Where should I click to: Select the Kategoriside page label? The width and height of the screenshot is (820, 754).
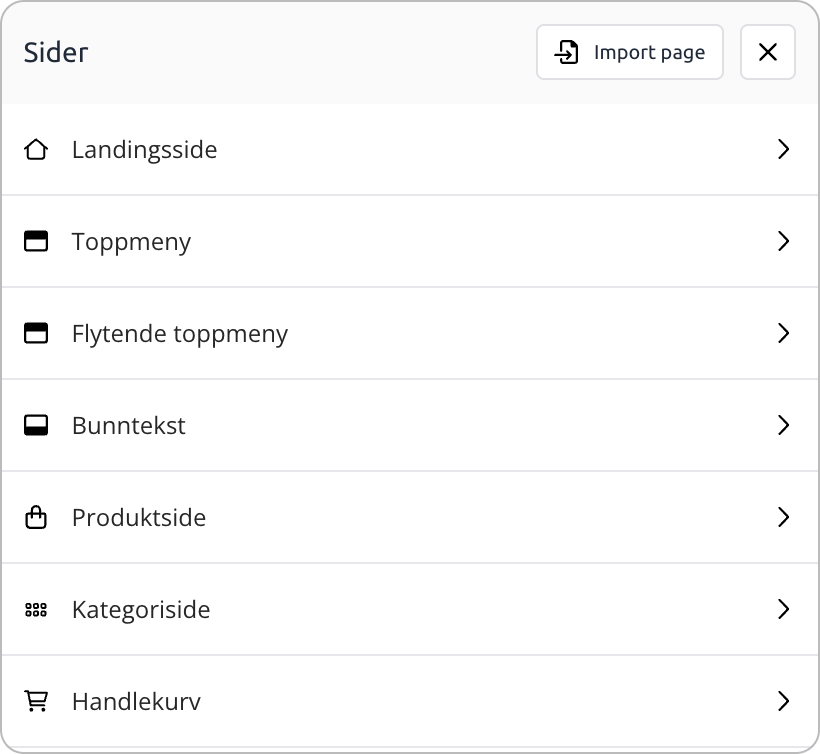(x=141, y=610)
